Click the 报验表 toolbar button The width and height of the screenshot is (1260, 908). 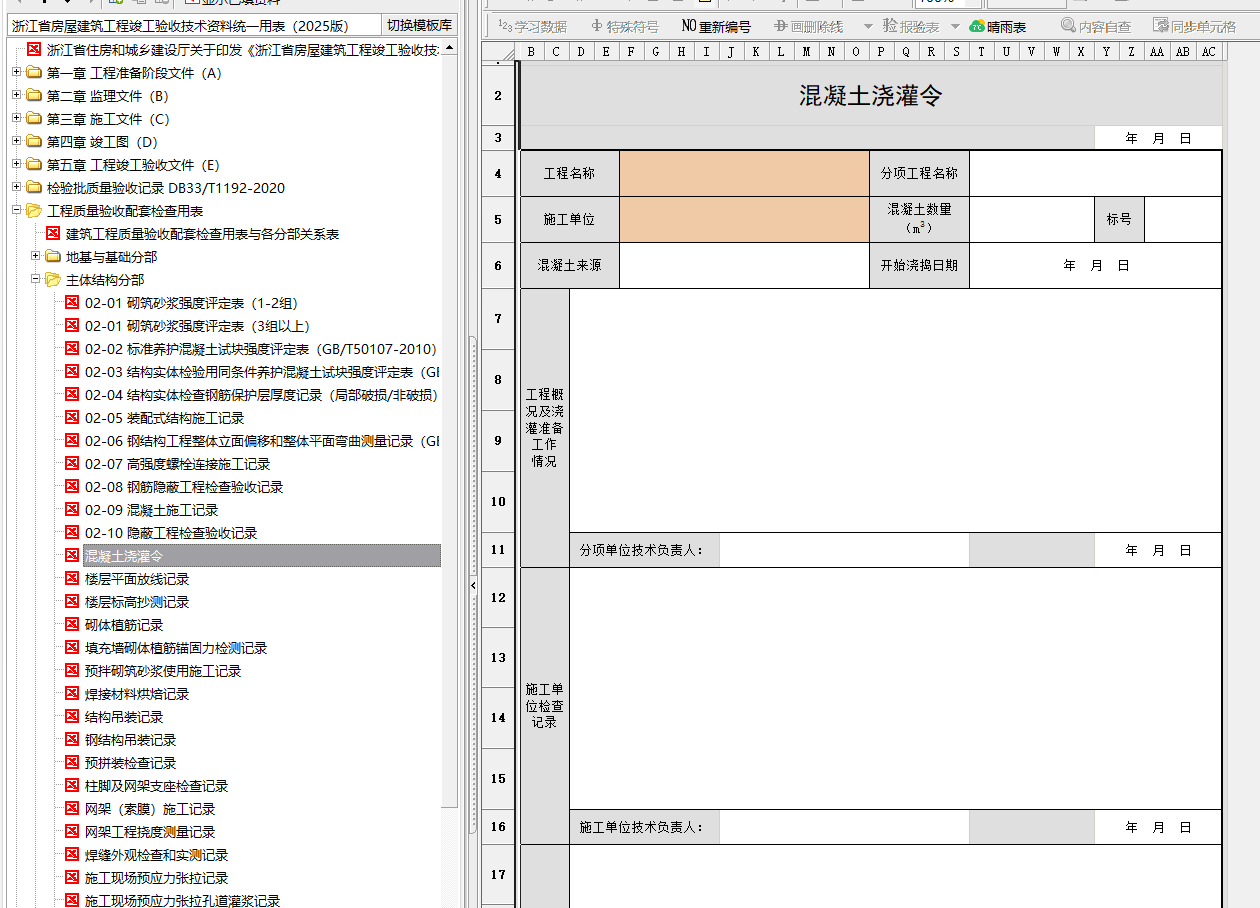click(x=911, y=26)
